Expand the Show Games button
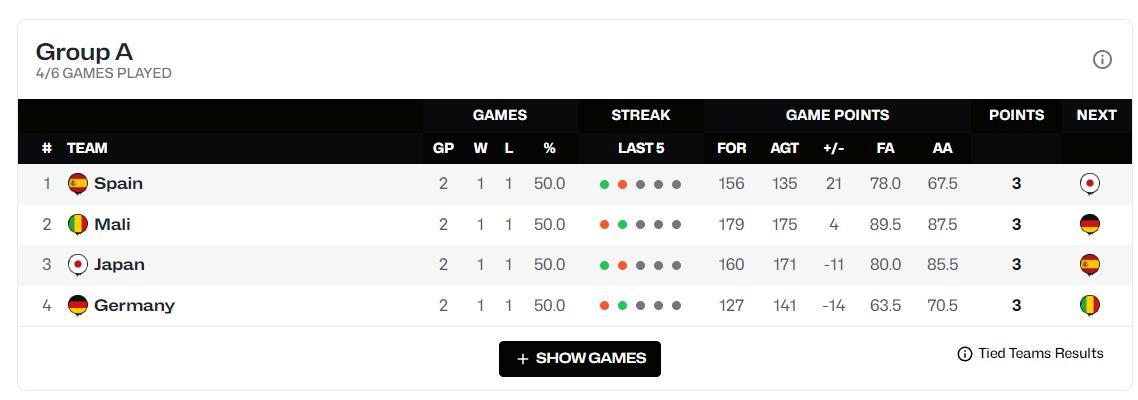This screenshot has height=400, width=1138. point(580,359)
